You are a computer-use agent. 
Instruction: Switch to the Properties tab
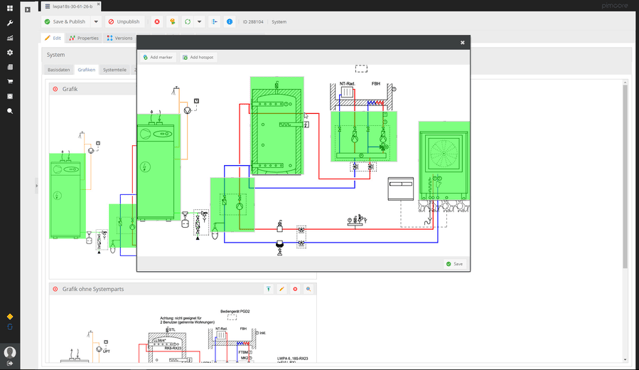(x=84, y=38)
